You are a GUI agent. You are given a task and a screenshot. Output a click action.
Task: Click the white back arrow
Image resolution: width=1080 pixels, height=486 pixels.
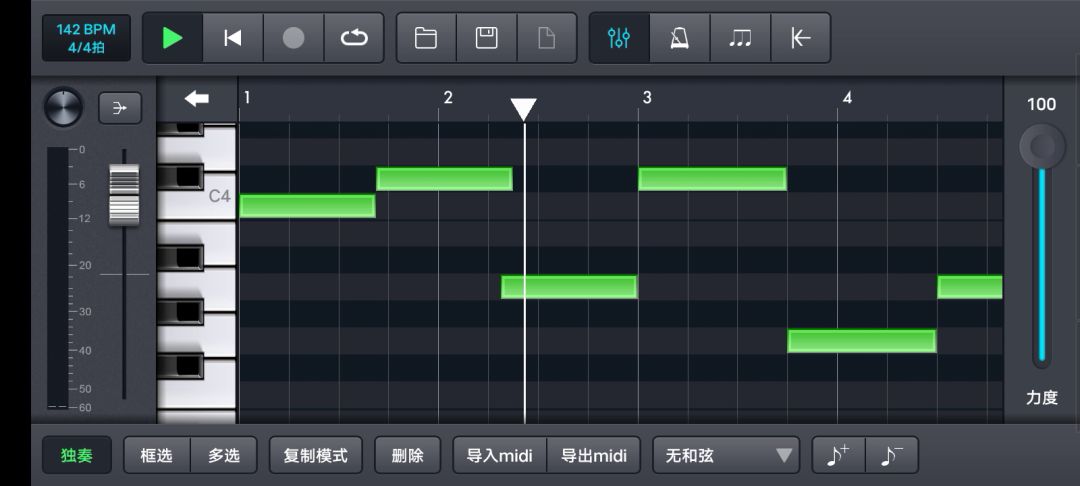[x=197, y=98]
